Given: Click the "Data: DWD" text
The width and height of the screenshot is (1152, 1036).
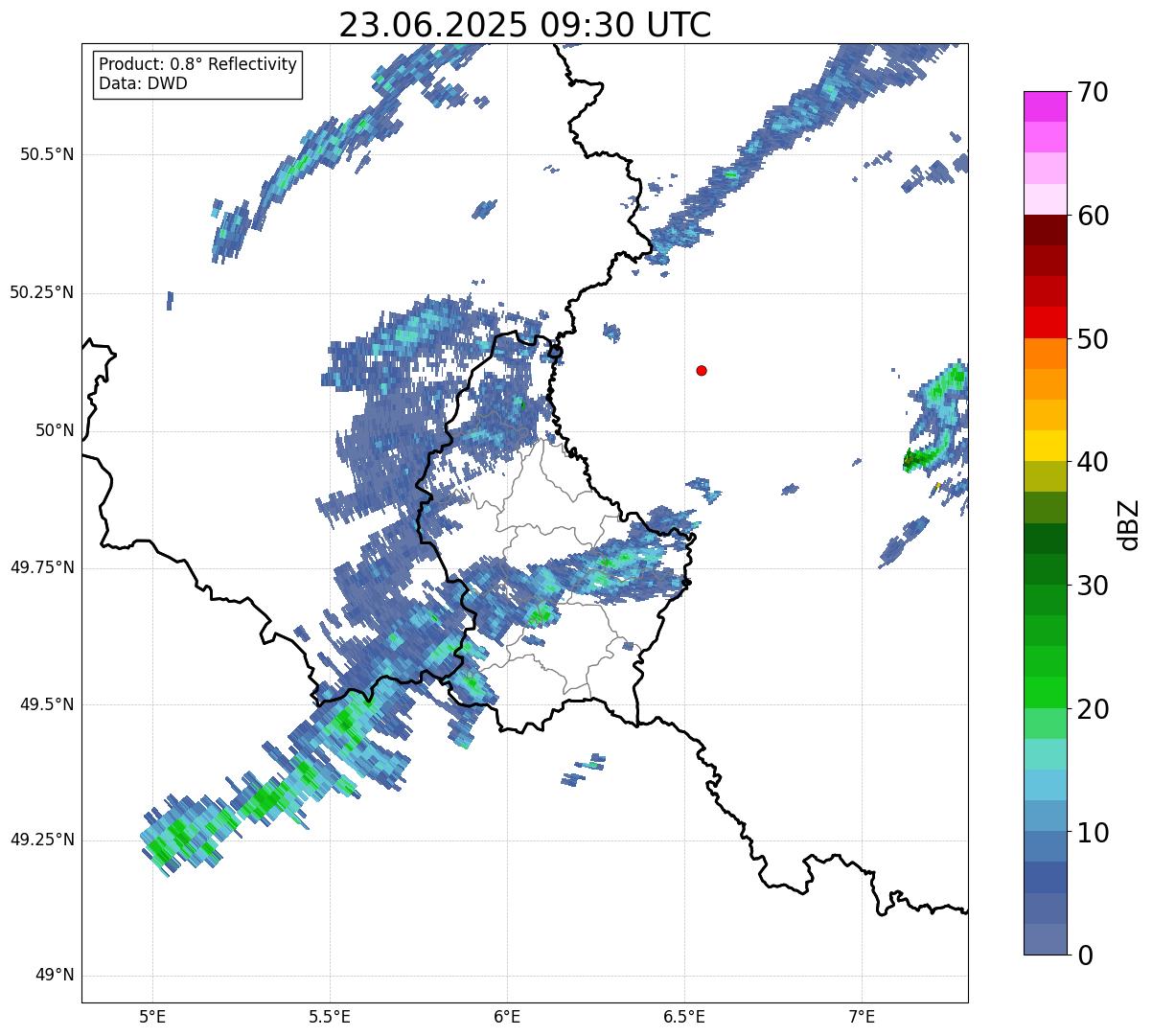Looking at the screenshot, I should coord(143,83).
